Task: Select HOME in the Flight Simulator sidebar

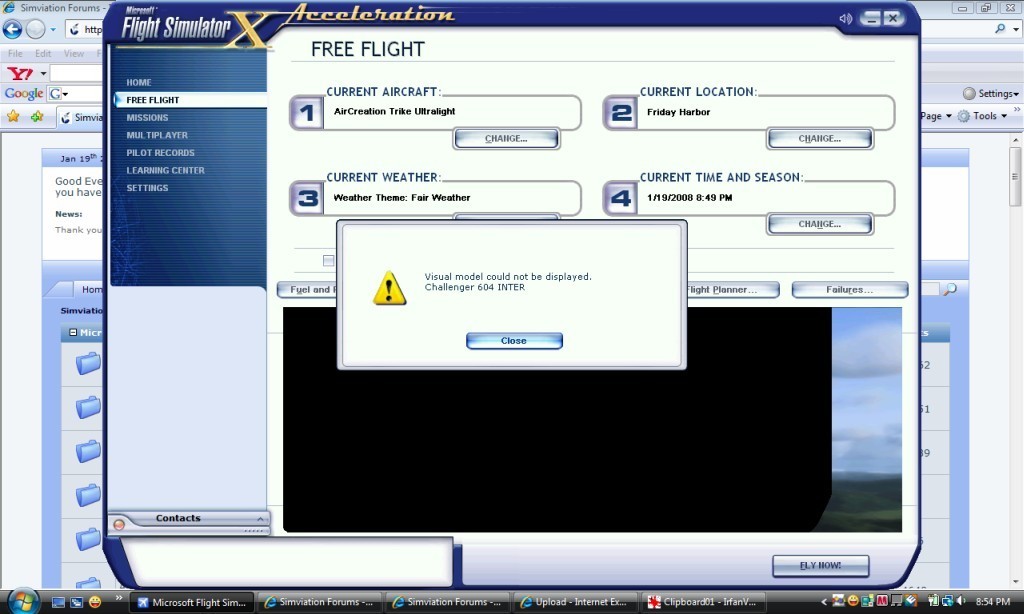Action: coord(138,82)
